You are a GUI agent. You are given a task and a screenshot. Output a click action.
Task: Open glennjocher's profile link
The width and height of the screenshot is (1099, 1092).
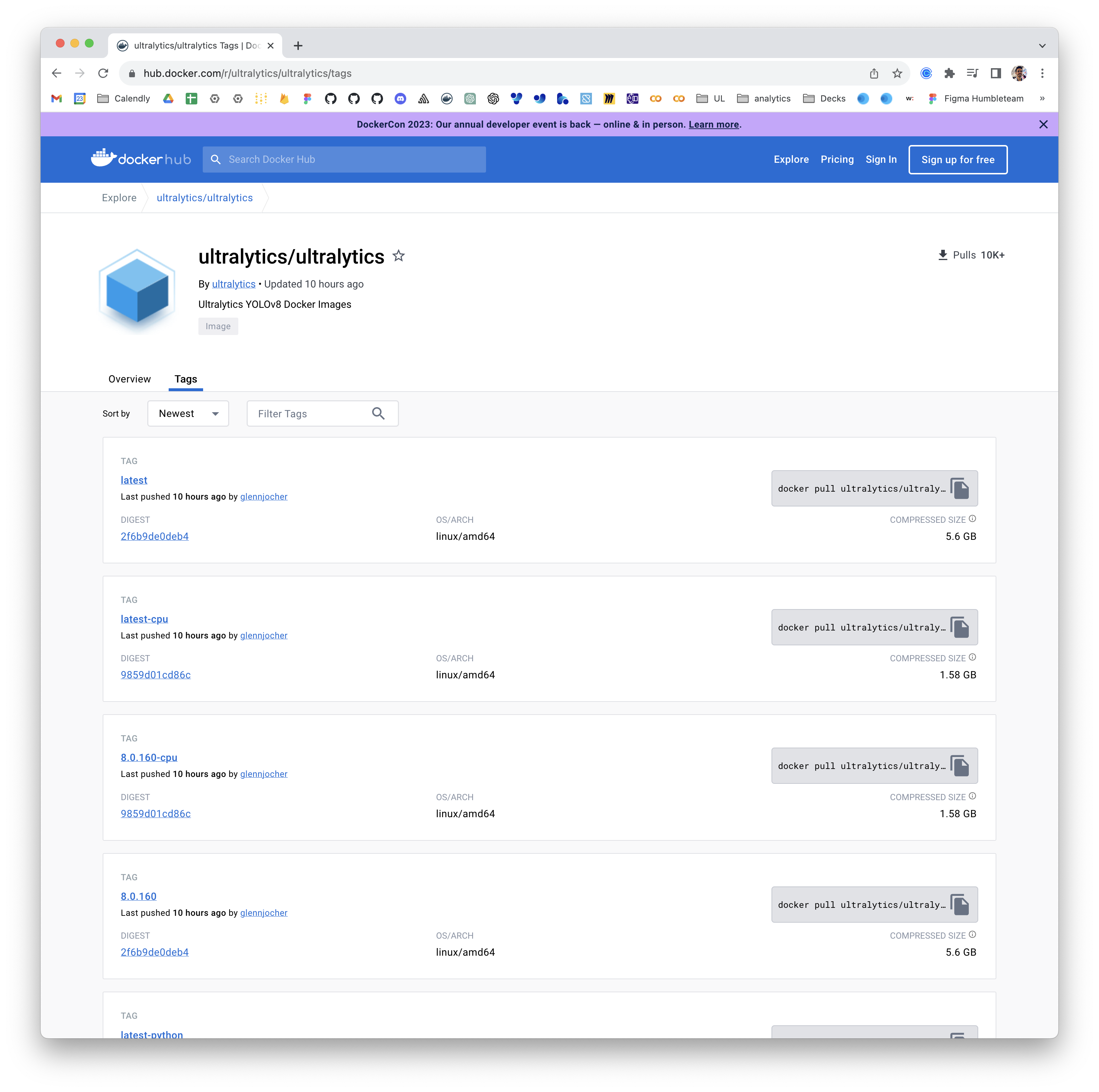[x=263, y=496]
